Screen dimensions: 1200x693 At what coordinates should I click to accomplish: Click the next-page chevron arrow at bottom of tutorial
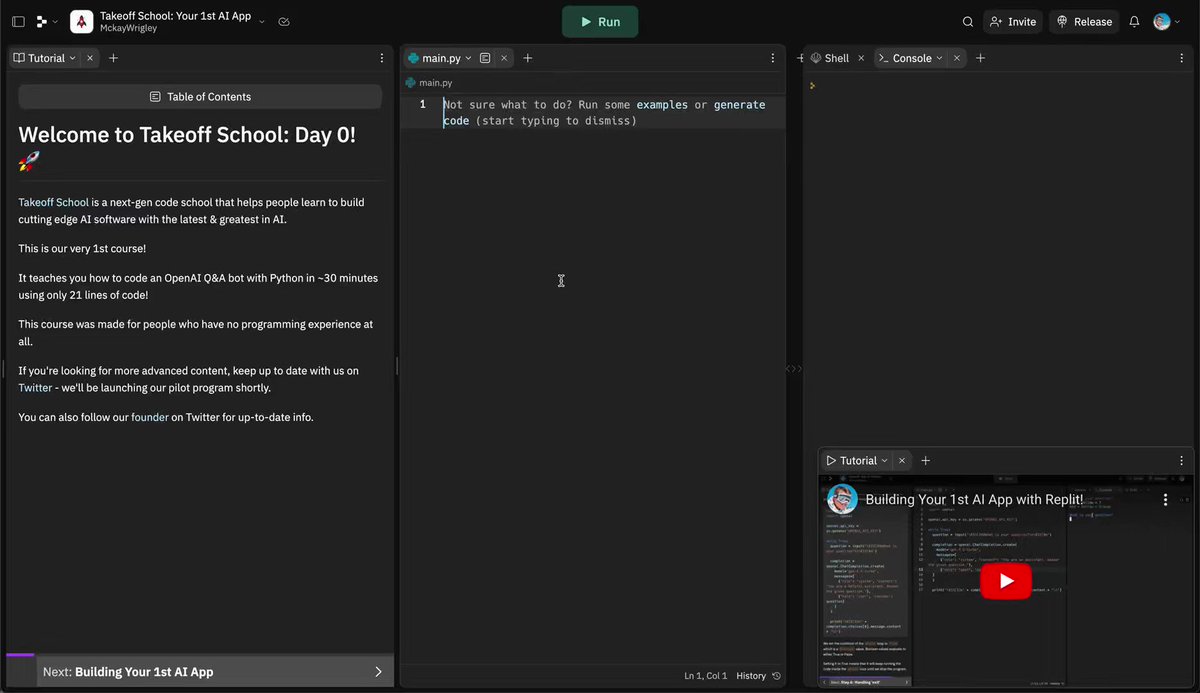tap(378, 671)
